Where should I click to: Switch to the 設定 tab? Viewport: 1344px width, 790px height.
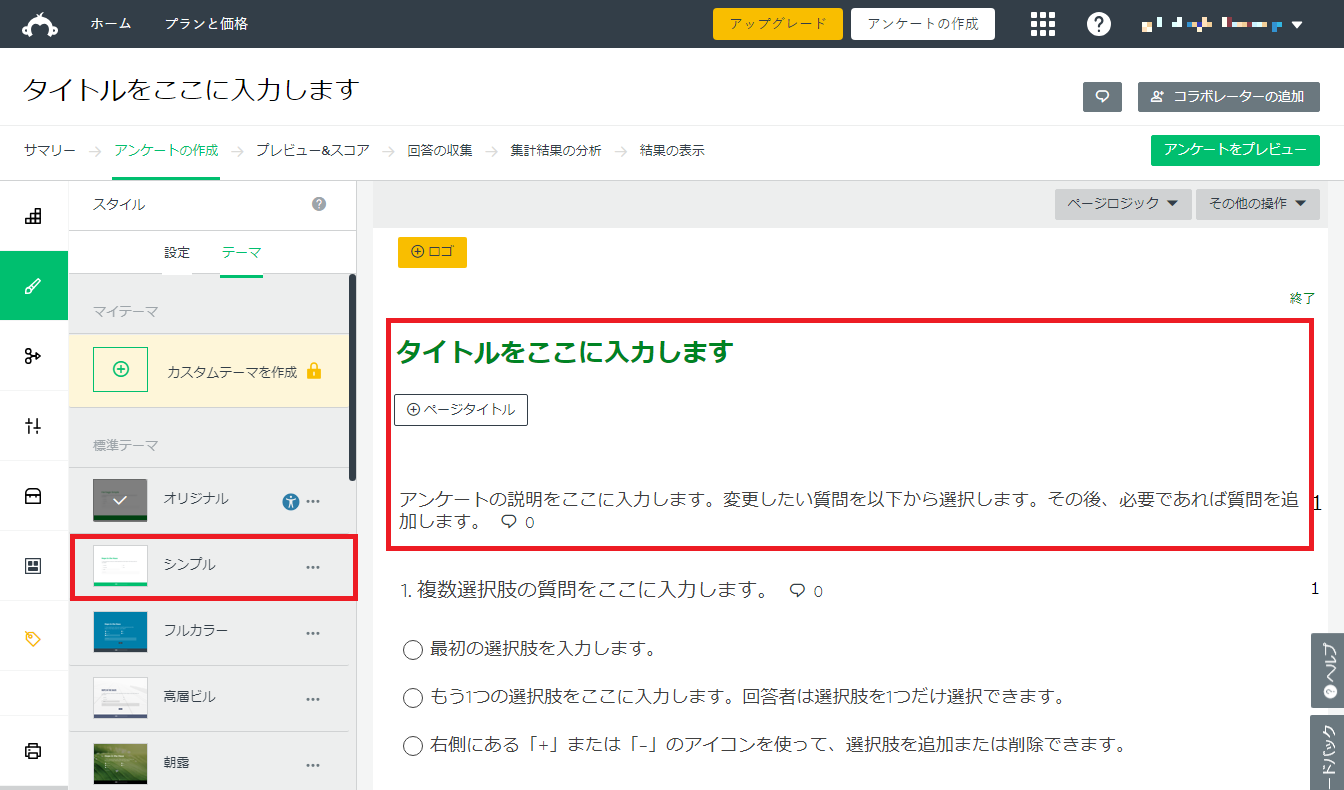point(177,253)
